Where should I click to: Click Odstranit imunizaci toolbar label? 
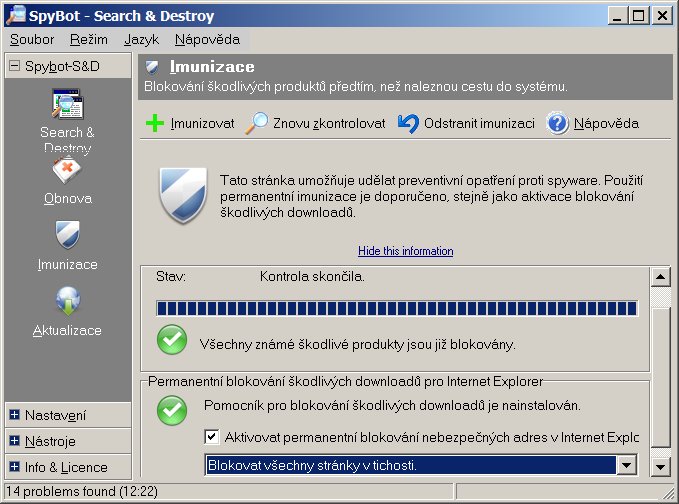click(479, 123)
